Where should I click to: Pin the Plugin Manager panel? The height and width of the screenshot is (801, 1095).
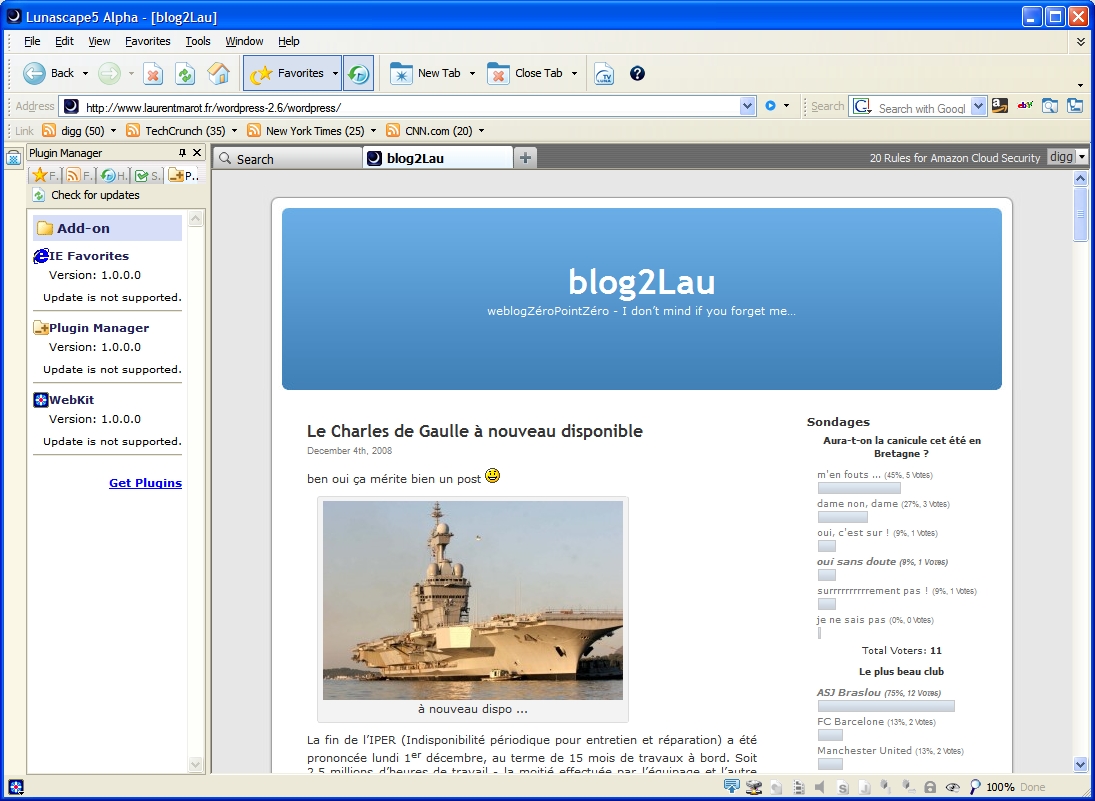(182, 153)
